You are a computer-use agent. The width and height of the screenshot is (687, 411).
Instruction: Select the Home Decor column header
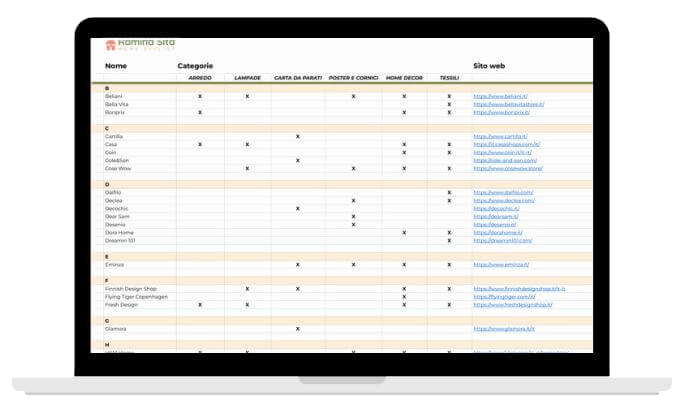(404, 78)
